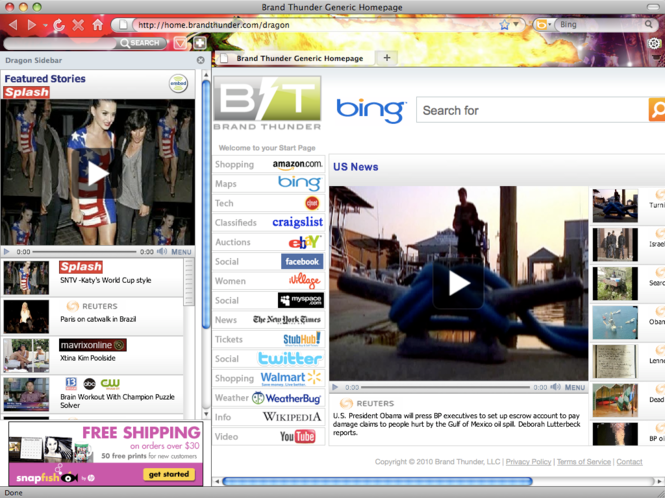Image resolution: width=665 pixels, height=498 pixels.
Task: Open Maps bing link
Action: tap(269, 184)
